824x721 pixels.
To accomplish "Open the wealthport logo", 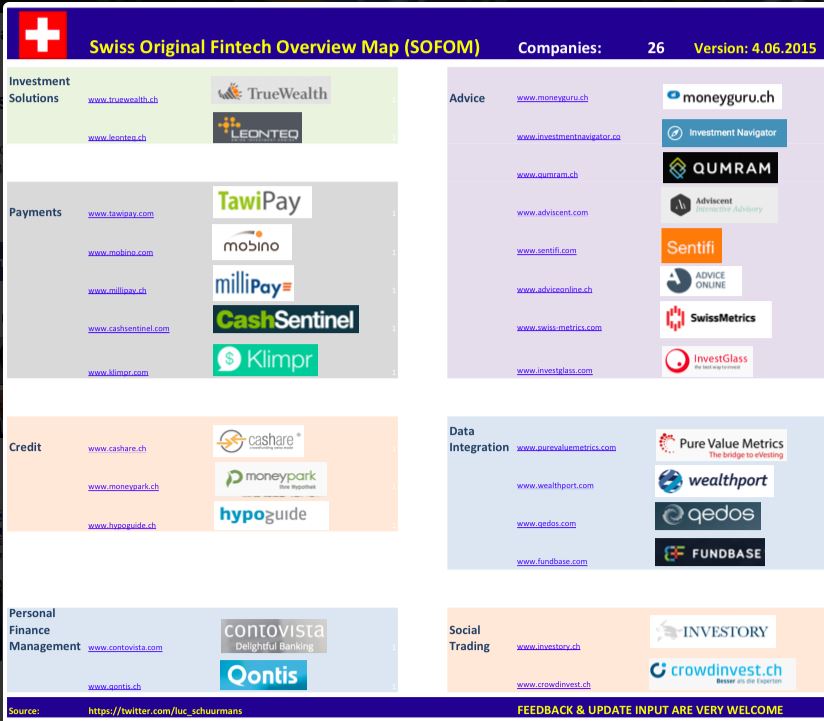I will [714, 481].
